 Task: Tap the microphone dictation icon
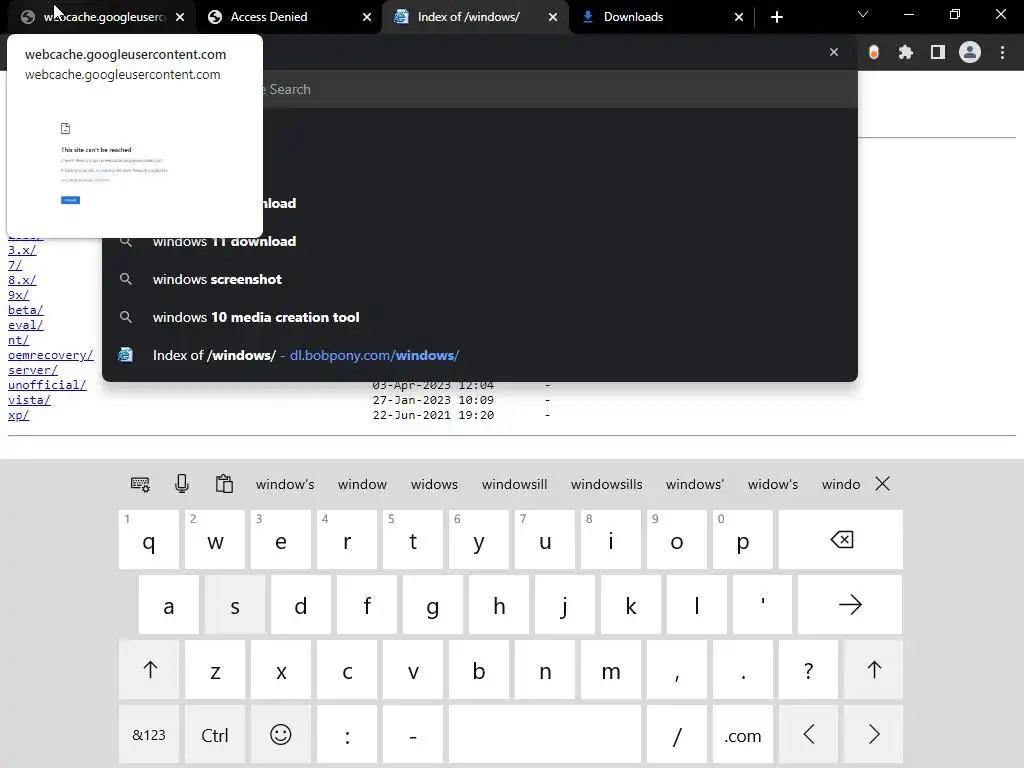tap(182, 484)
